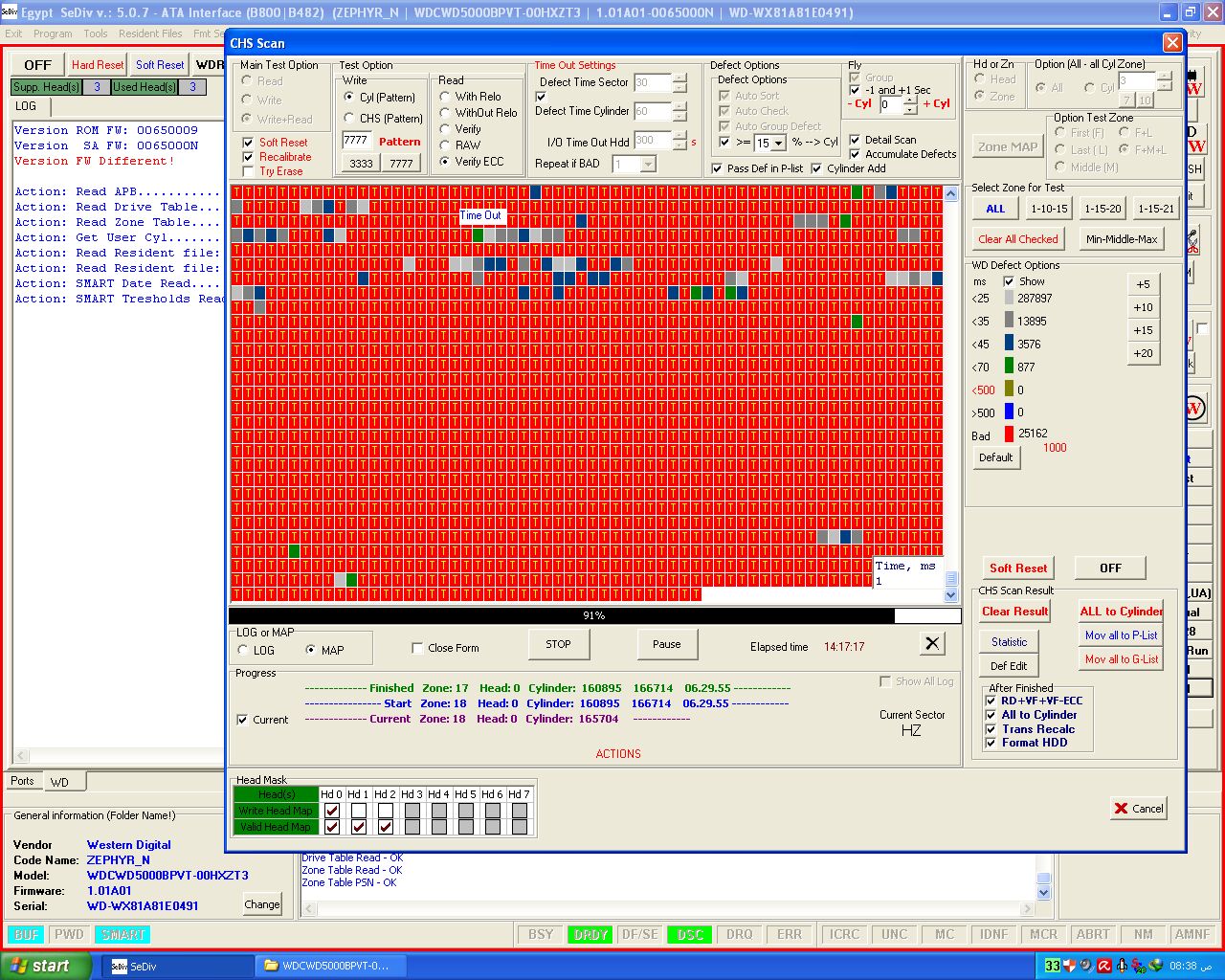The image size is (1225, 980).
Task: Toggle the Soft Reset checkbox in Main Test Option
Action: tap(249, 143)
